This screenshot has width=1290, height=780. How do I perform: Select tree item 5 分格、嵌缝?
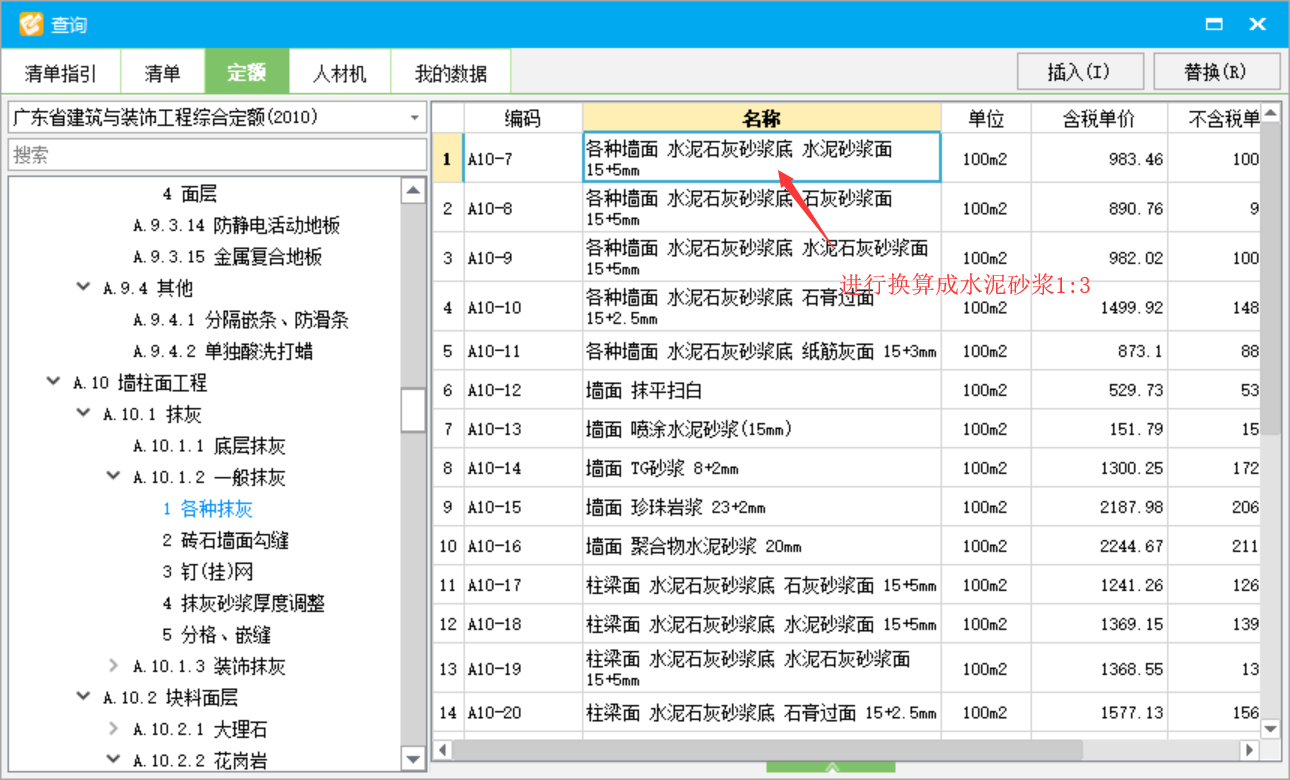pyautogui.click(x=217, y=635)
